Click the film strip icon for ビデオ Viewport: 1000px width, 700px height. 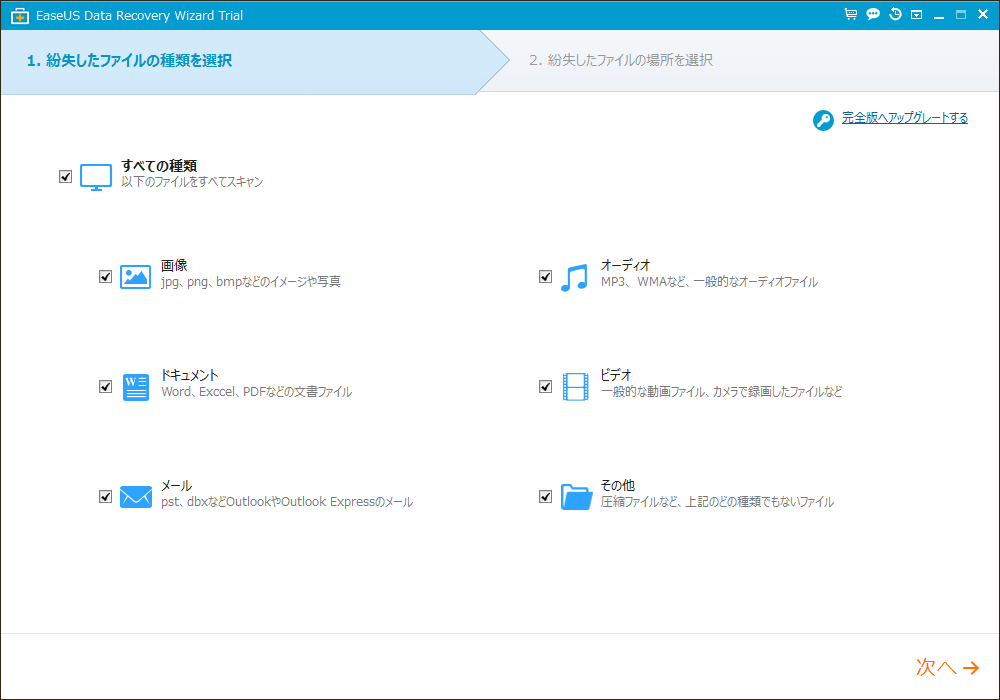tap(575, 387)
